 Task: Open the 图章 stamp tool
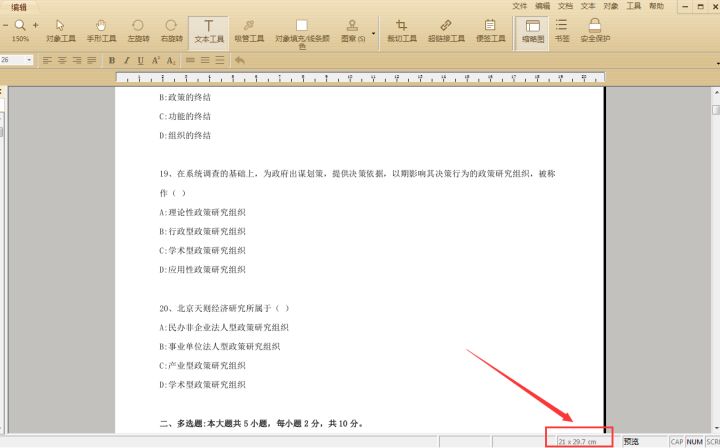click(353, 31)
